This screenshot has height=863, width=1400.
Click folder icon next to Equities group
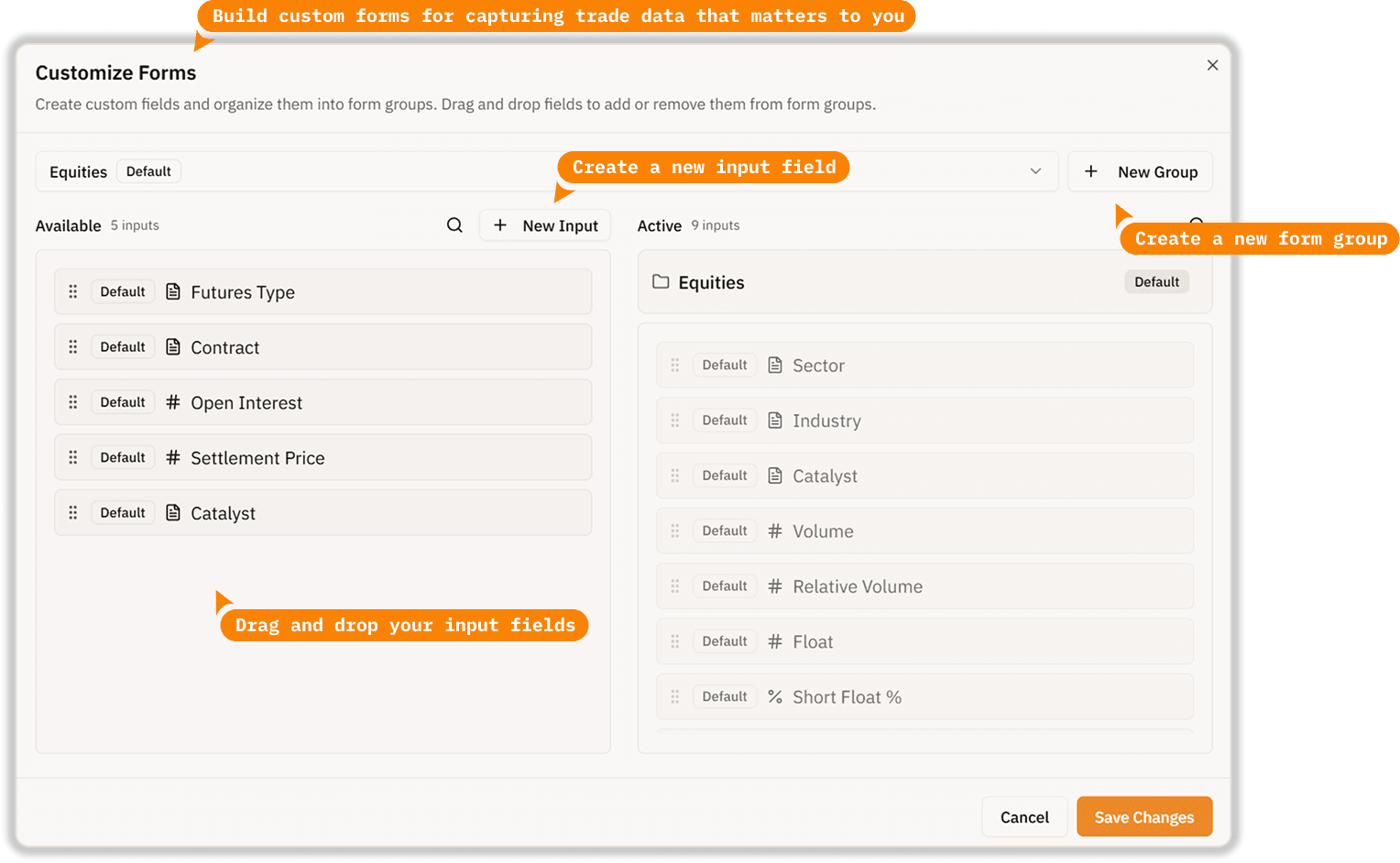point(661,282)
